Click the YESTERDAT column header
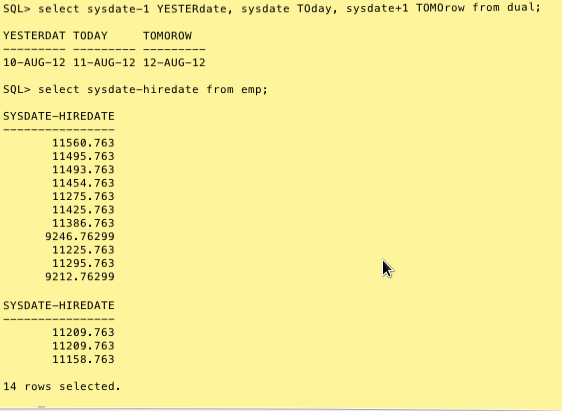562x411 pixels. pyautogui.click(x=34, y=35)
